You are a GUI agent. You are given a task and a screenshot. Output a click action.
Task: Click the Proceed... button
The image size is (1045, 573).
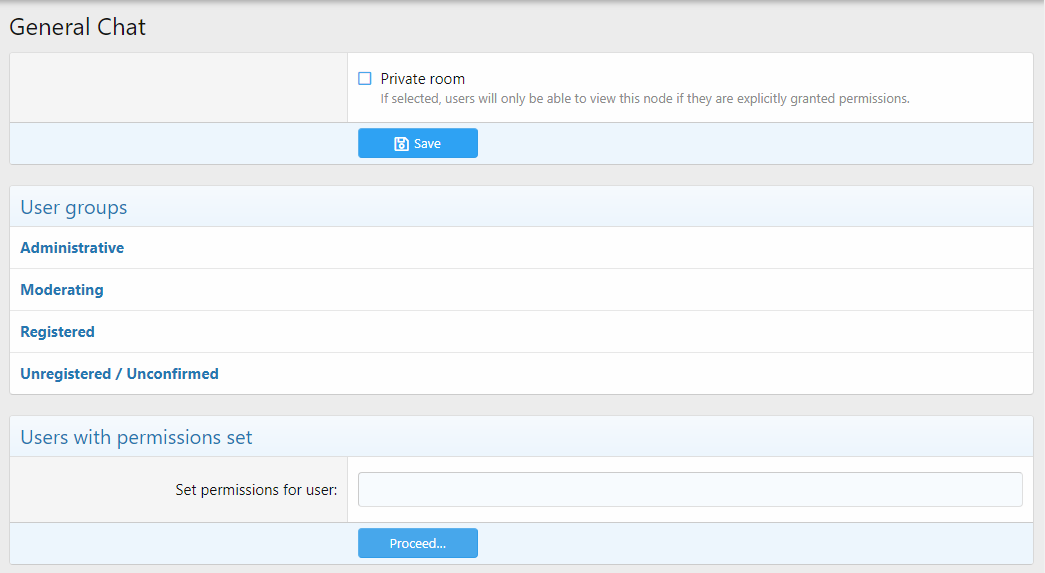[x=418, y=543]
